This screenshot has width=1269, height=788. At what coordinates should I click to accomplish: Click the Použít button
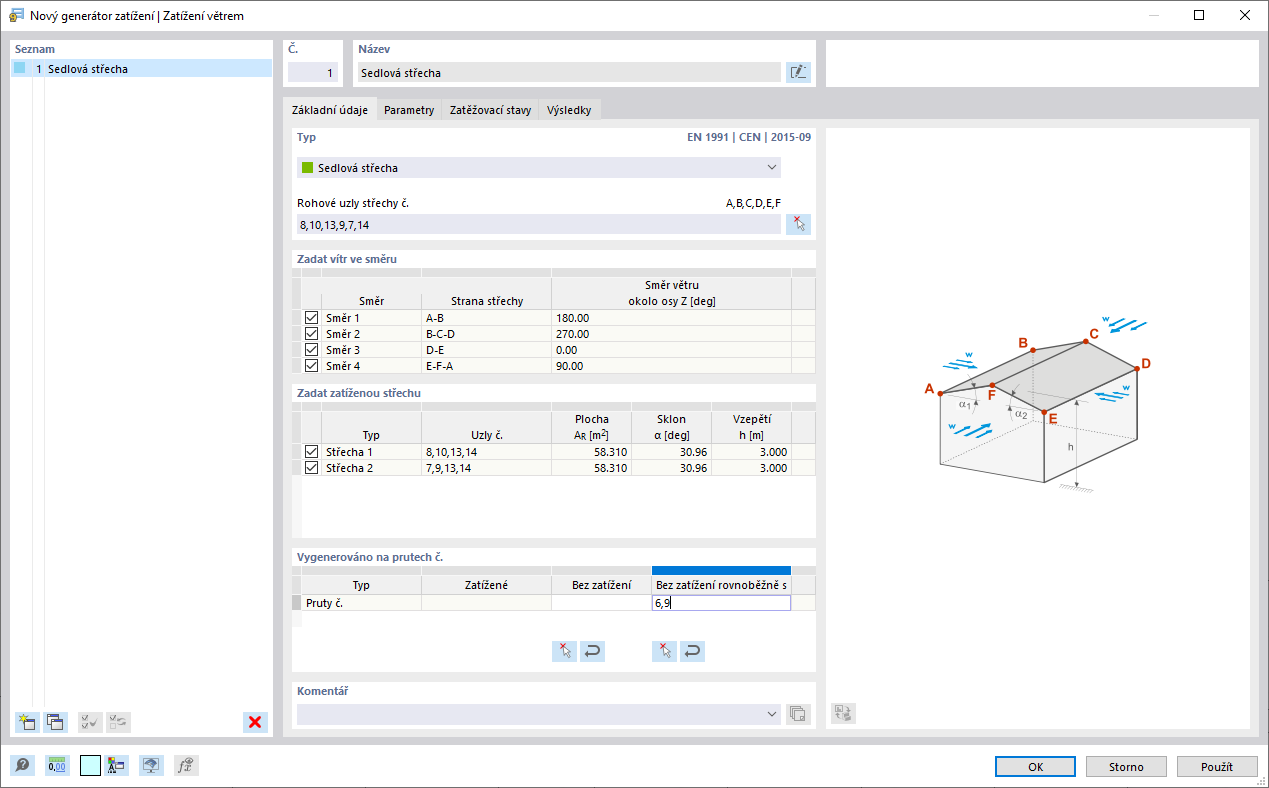(x=1217, y=767)
